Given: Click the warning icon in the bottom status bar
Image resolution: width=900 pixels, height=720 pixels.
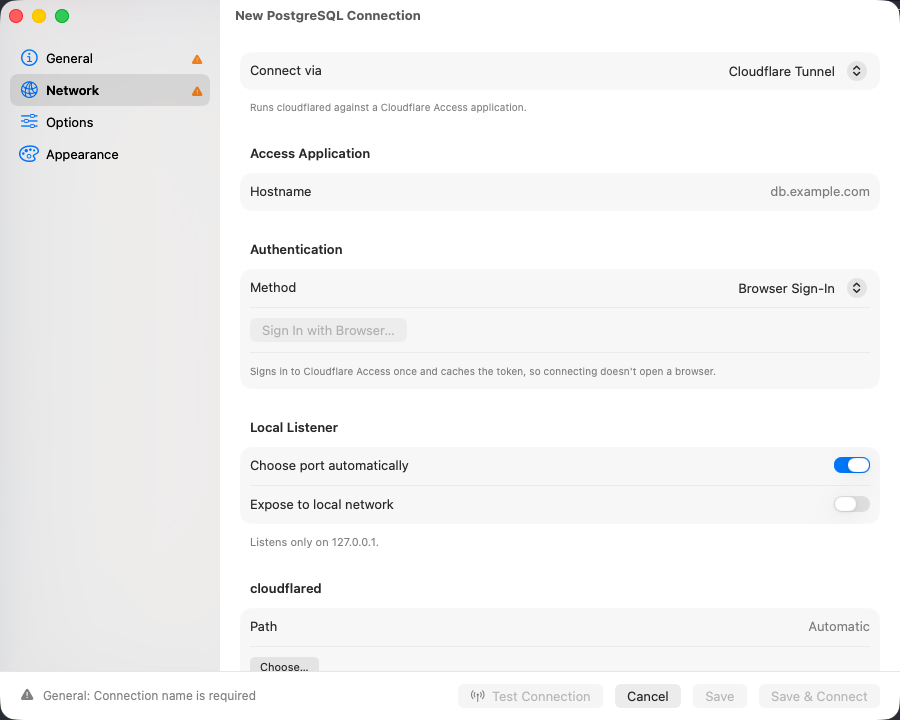Looking at the screenshot, I should [x=27, y=695].
